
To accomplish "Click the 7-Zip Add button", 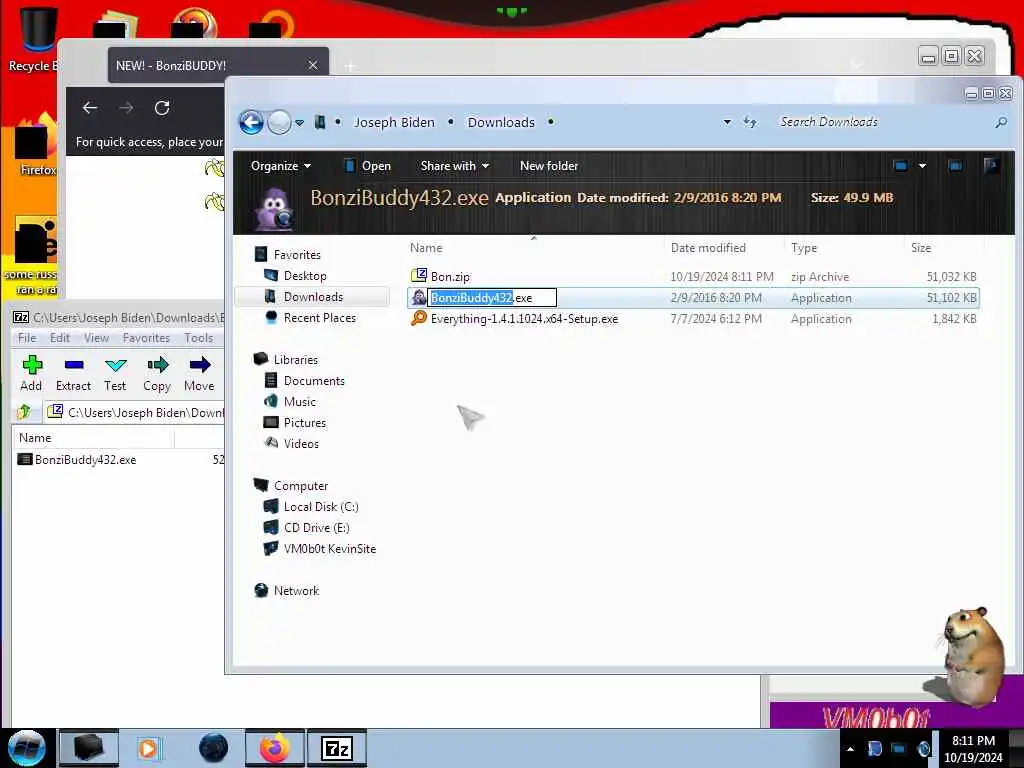I will point(31,374).
